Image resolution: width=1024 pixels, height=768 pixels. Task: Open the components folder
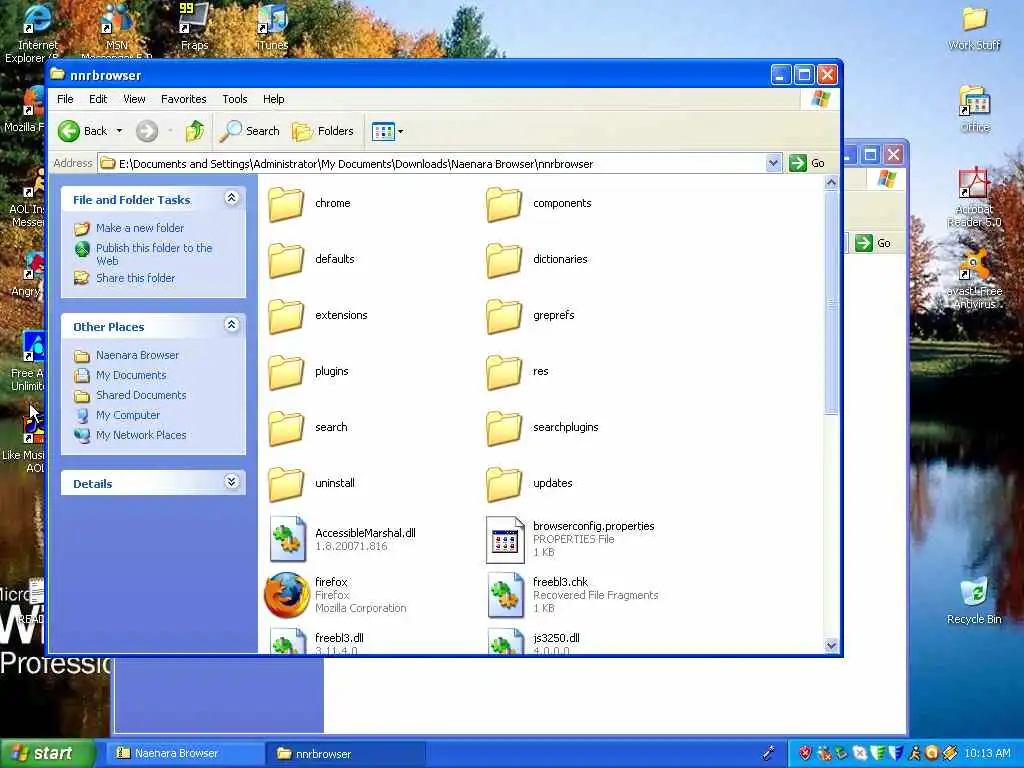pyautogui.click(x=539, y=204)
